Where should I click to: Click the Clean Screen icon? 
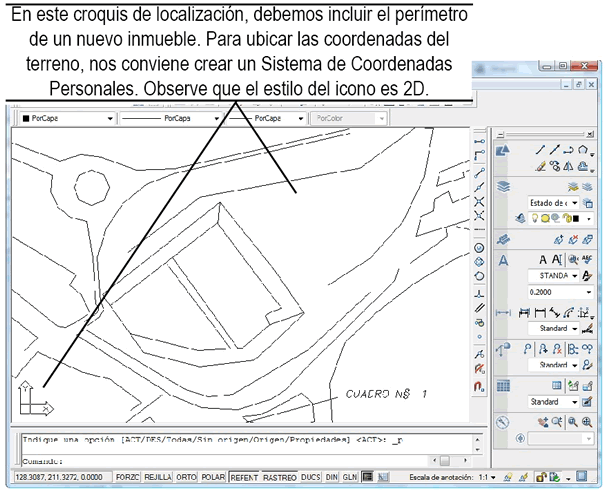(581, 477)
